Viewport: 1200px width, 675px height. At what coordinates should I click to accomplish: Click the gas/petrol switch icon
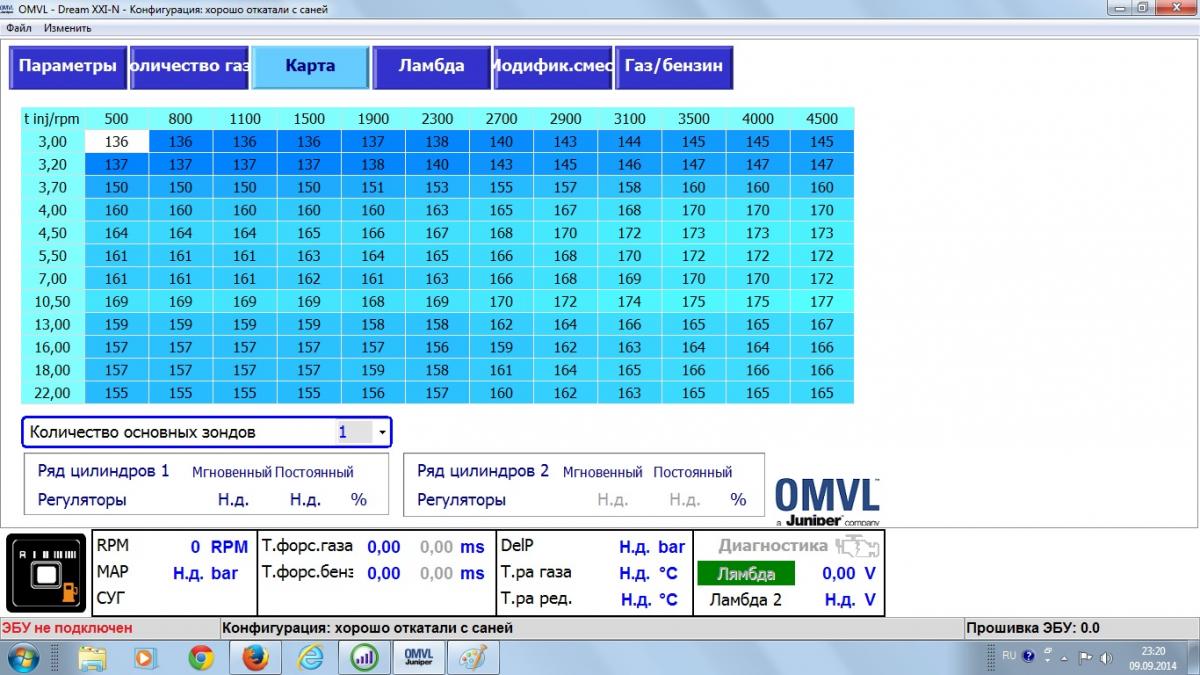point(47,574)
